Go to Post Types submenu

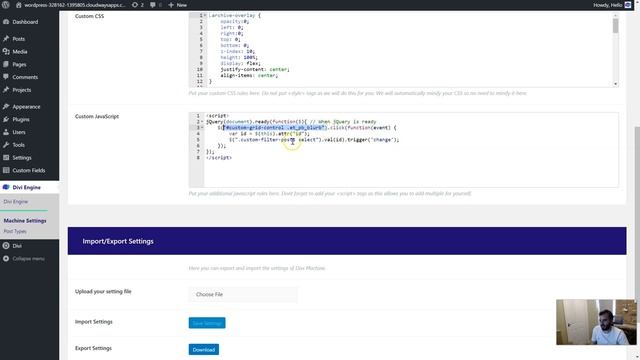[15, 231]
